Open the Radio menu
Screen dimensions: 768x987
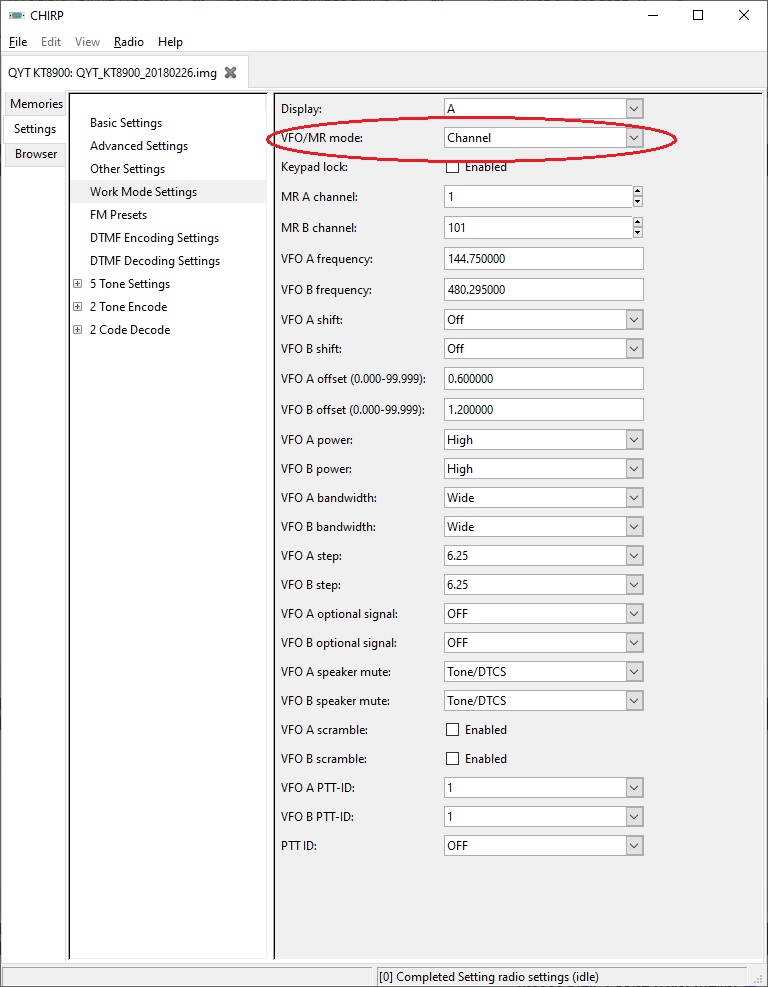coord(128,42)
